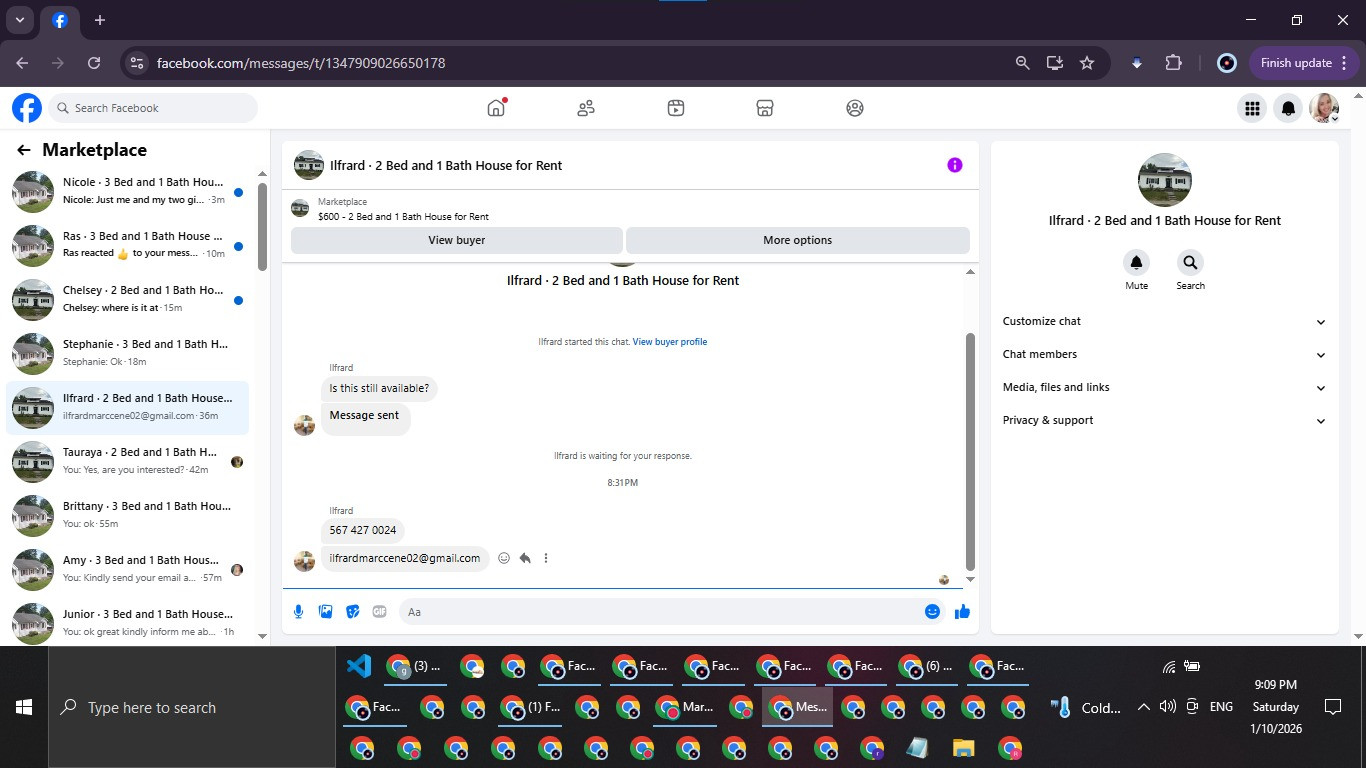Open Amy's 3 Bed conversation
This screenshot has width=1366, height=768.
(128, 569)
